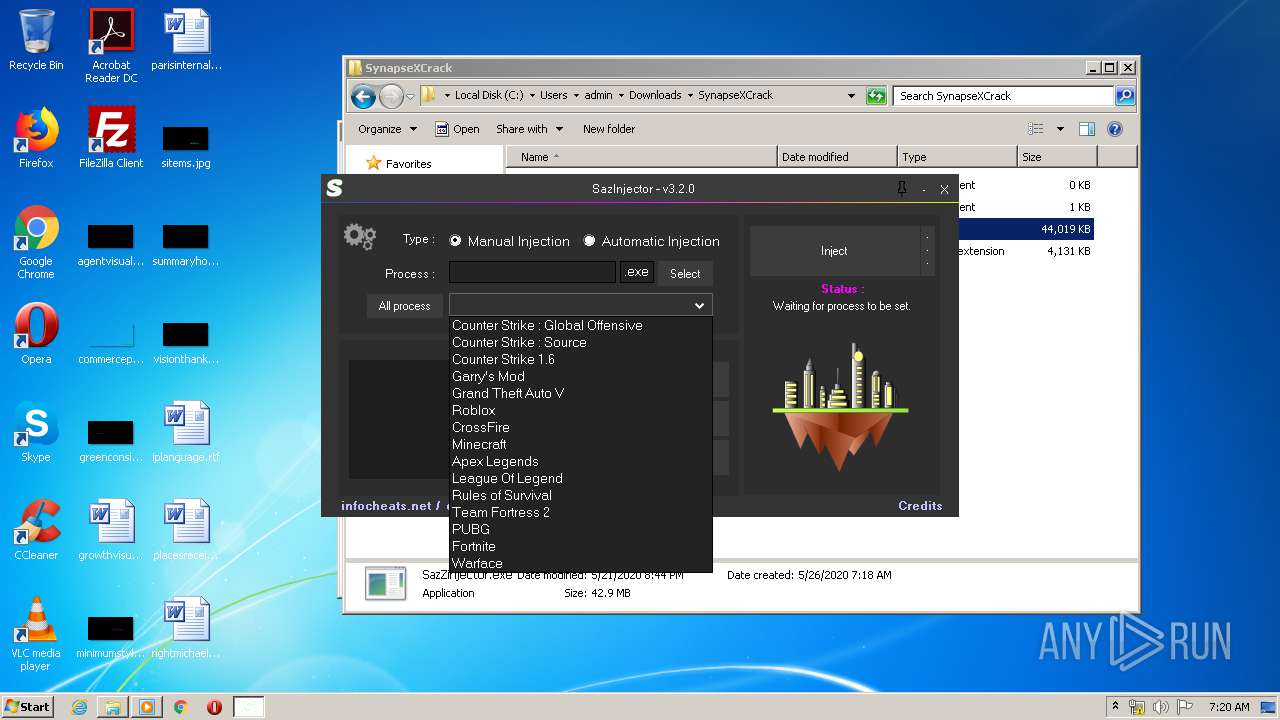Screen dimensions: 1280x720
Task: Click the Select process button
Action: tap(685, 273)
